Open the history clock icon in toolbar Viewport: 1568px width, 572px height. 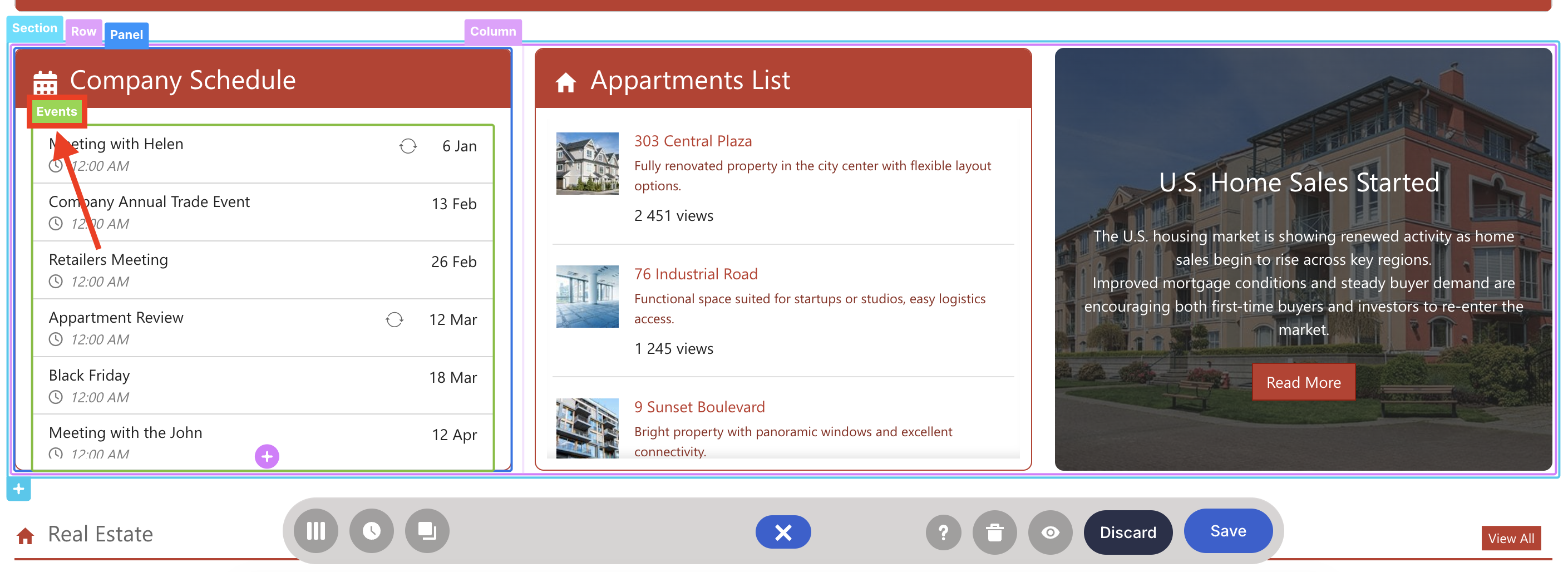[371, 531]
